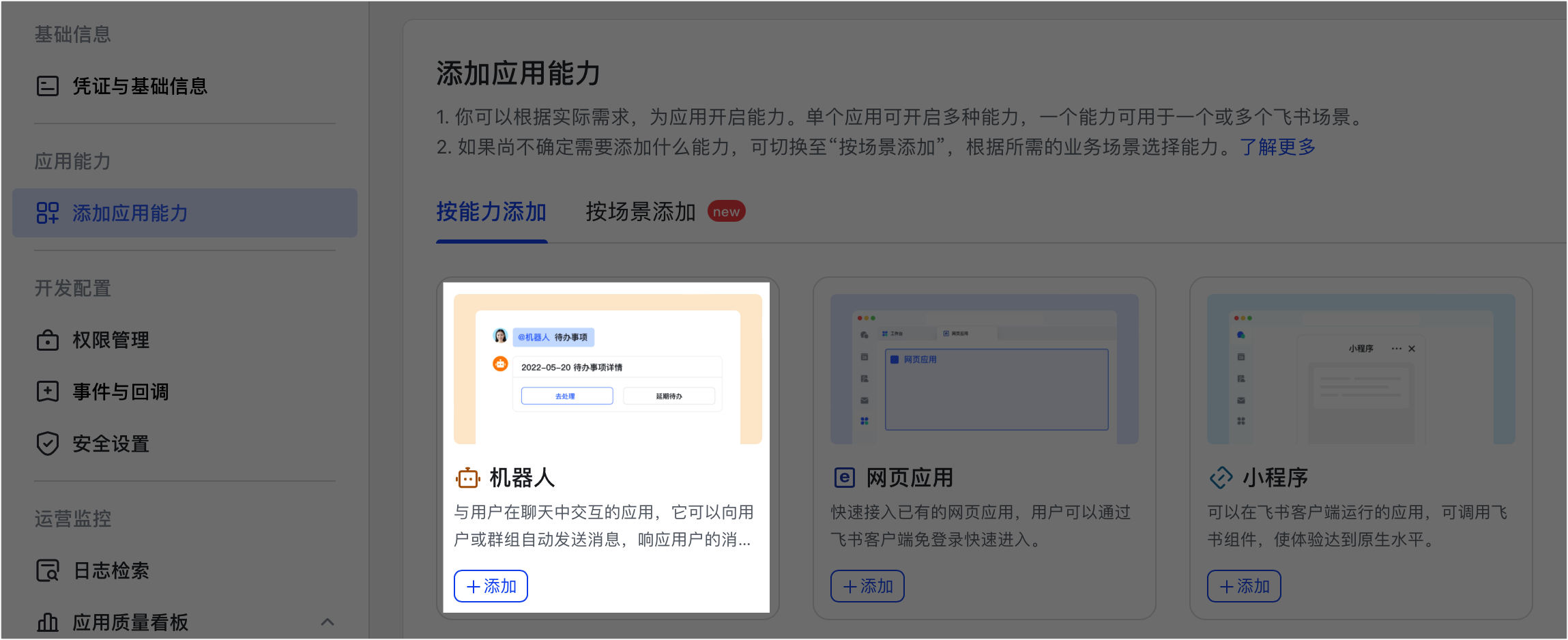Click 添加 on the 网页应用 card
Viewport: 1568px width, 640px height.
[x=867, y=585]
